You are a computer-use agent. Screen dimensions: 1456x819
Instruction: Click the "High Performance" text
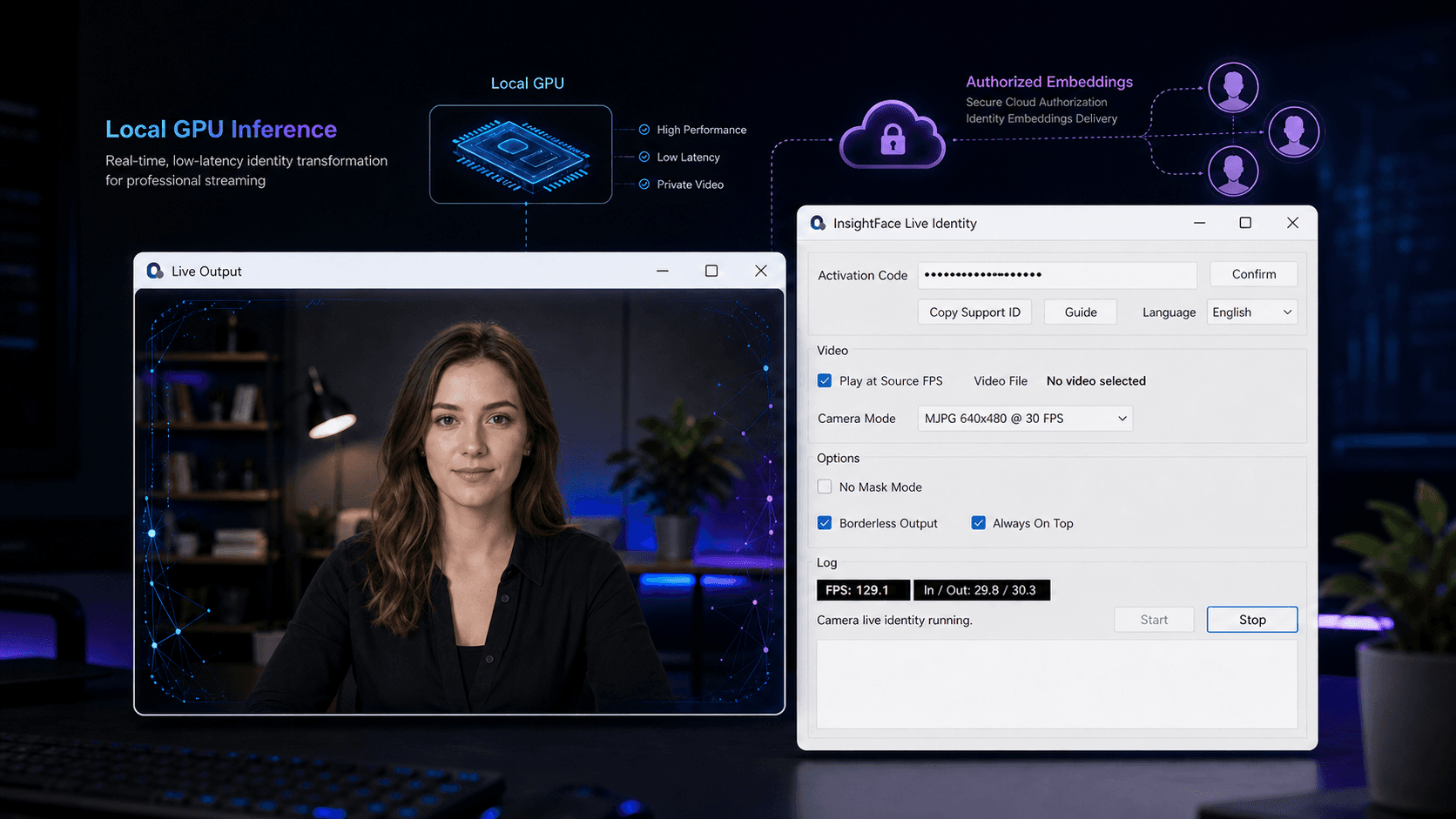point(702,130)
